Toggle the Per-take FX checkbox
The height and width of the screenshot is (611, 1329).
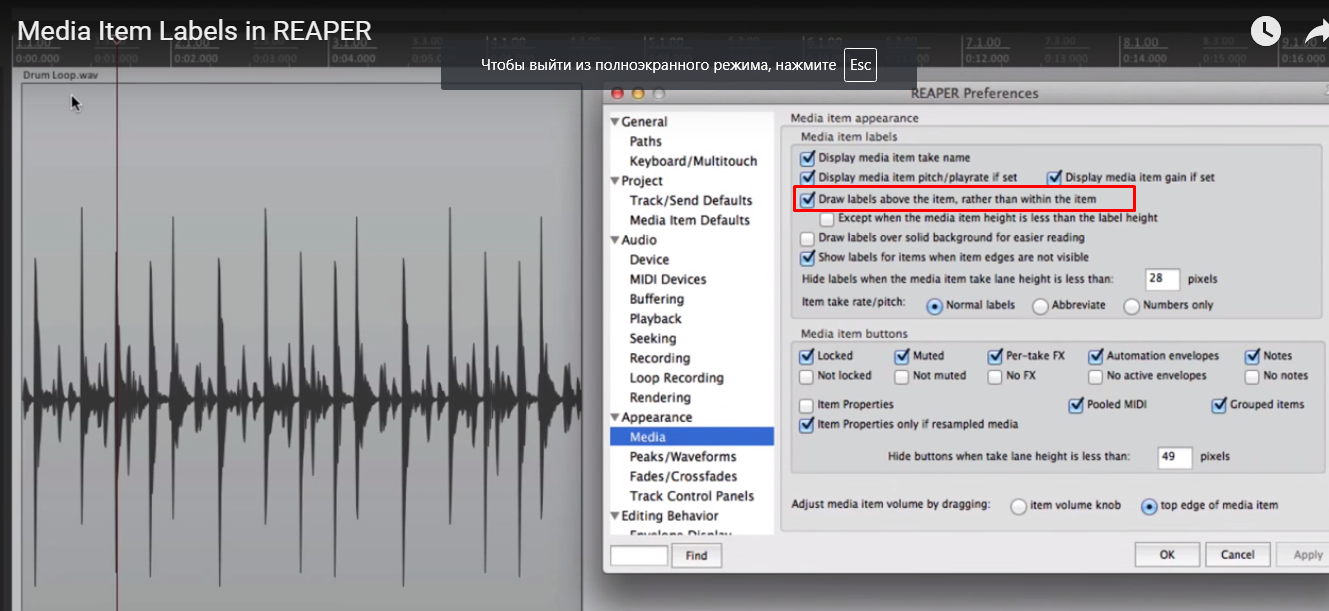[x=995, y=356]
